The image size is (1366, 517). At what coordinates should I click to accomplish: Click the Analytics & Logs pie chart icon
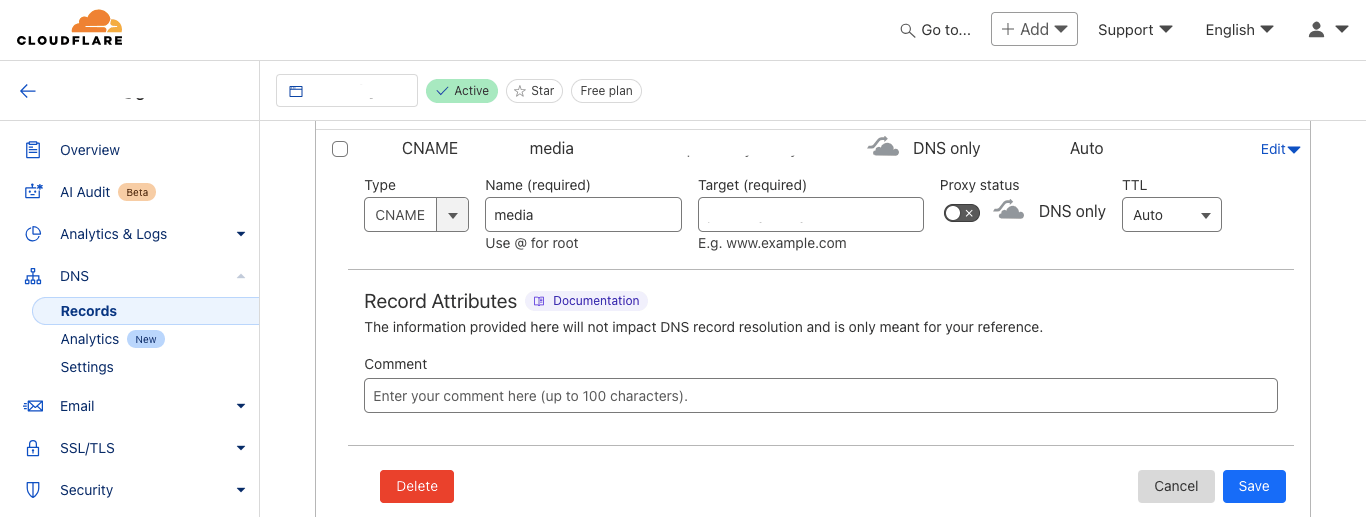33,234
